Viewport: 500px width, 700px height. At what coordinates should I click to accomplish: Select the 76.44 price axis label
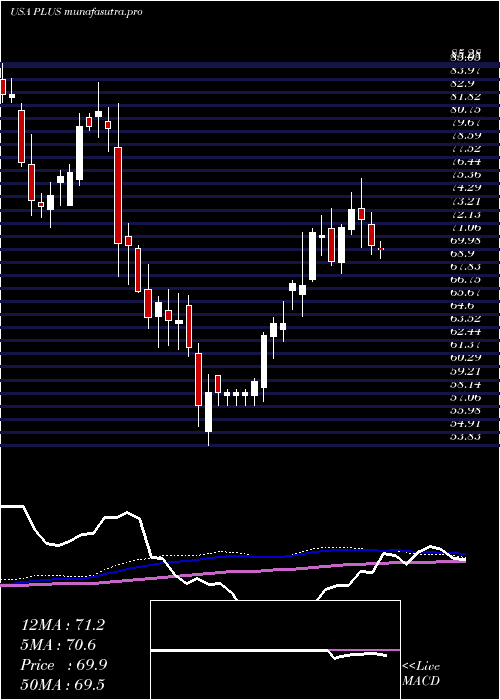[466, 162]
